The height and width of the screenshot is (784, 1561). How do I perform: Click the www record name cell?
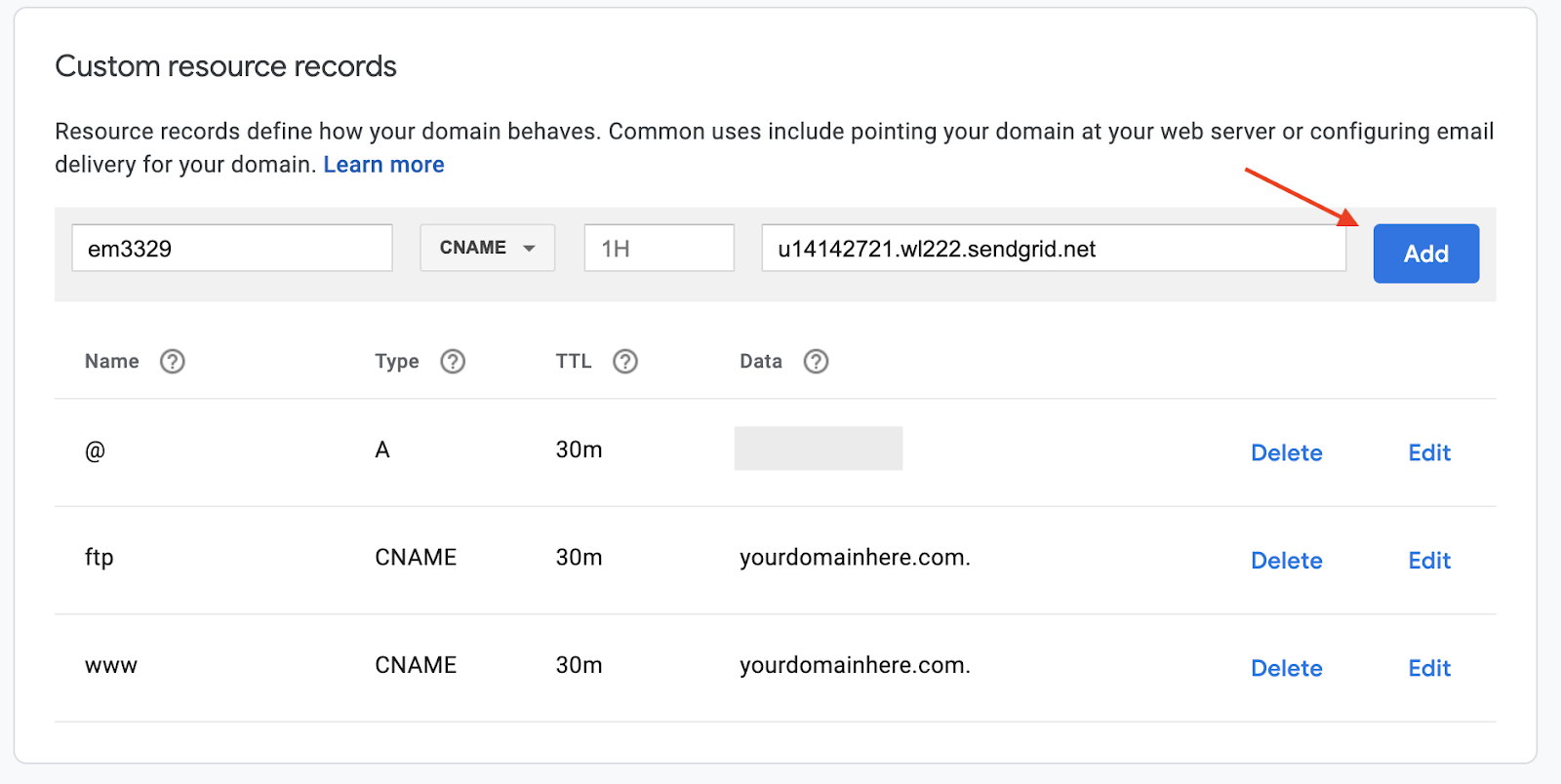point(111,666)
